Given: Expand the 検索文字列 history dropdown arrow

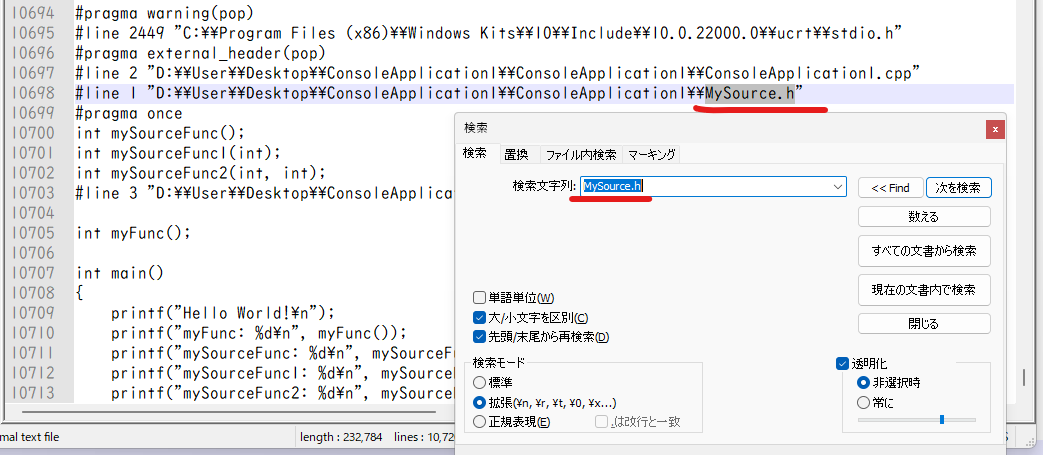Looking at the screenshot, I should tap(838, 187).
